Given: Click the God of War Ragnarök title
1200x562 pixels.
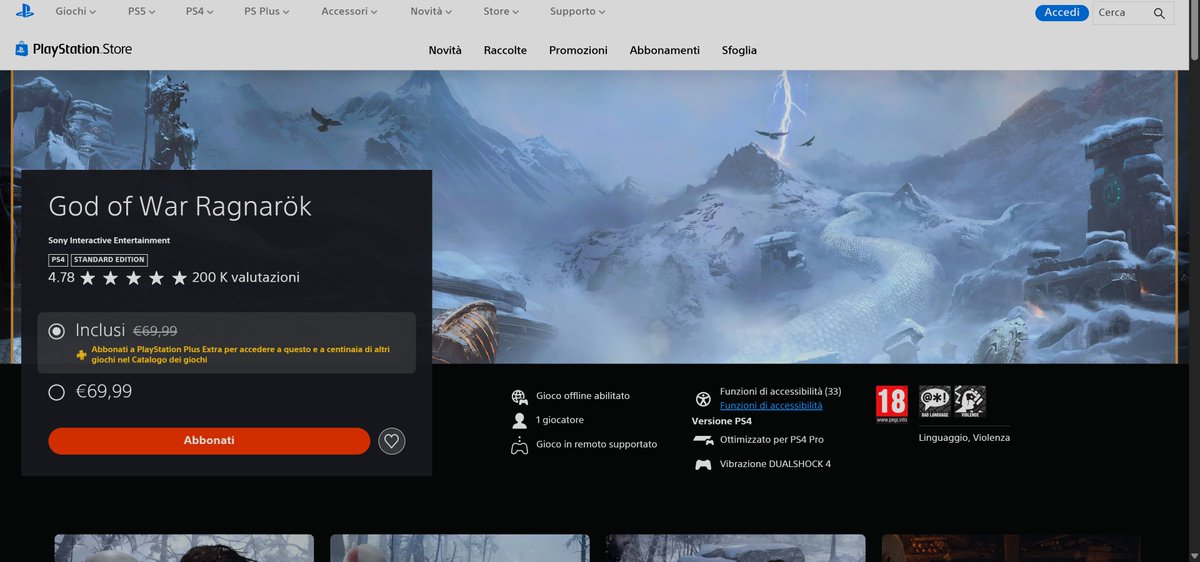Looking at the screenshot, I should [180, 207].
